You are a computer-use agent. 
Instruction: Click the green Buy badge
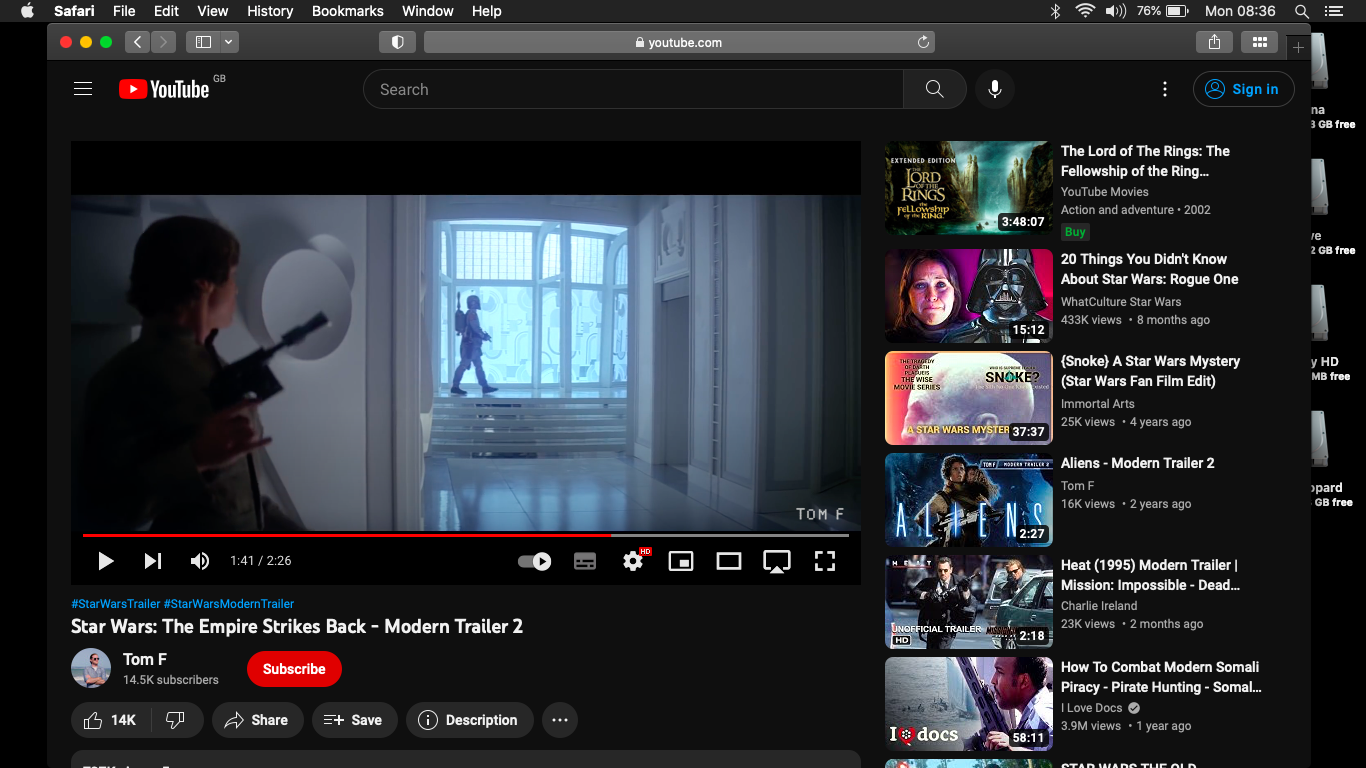[x=1075, y=232]
